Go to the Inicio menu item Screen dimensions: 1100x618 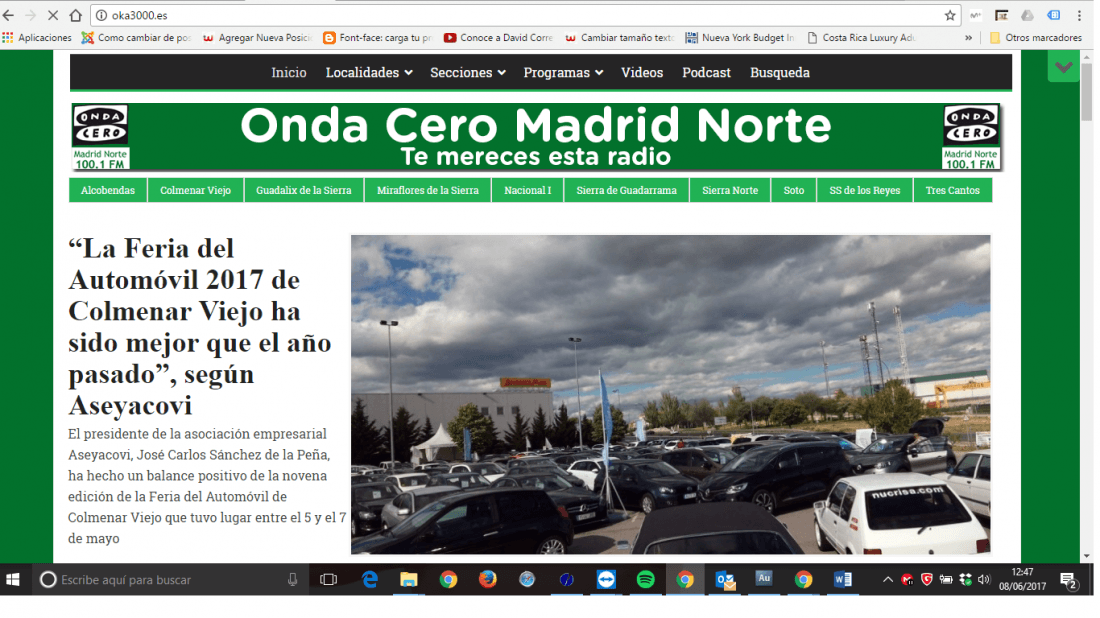pyautogui.click(x=288, y=72)
